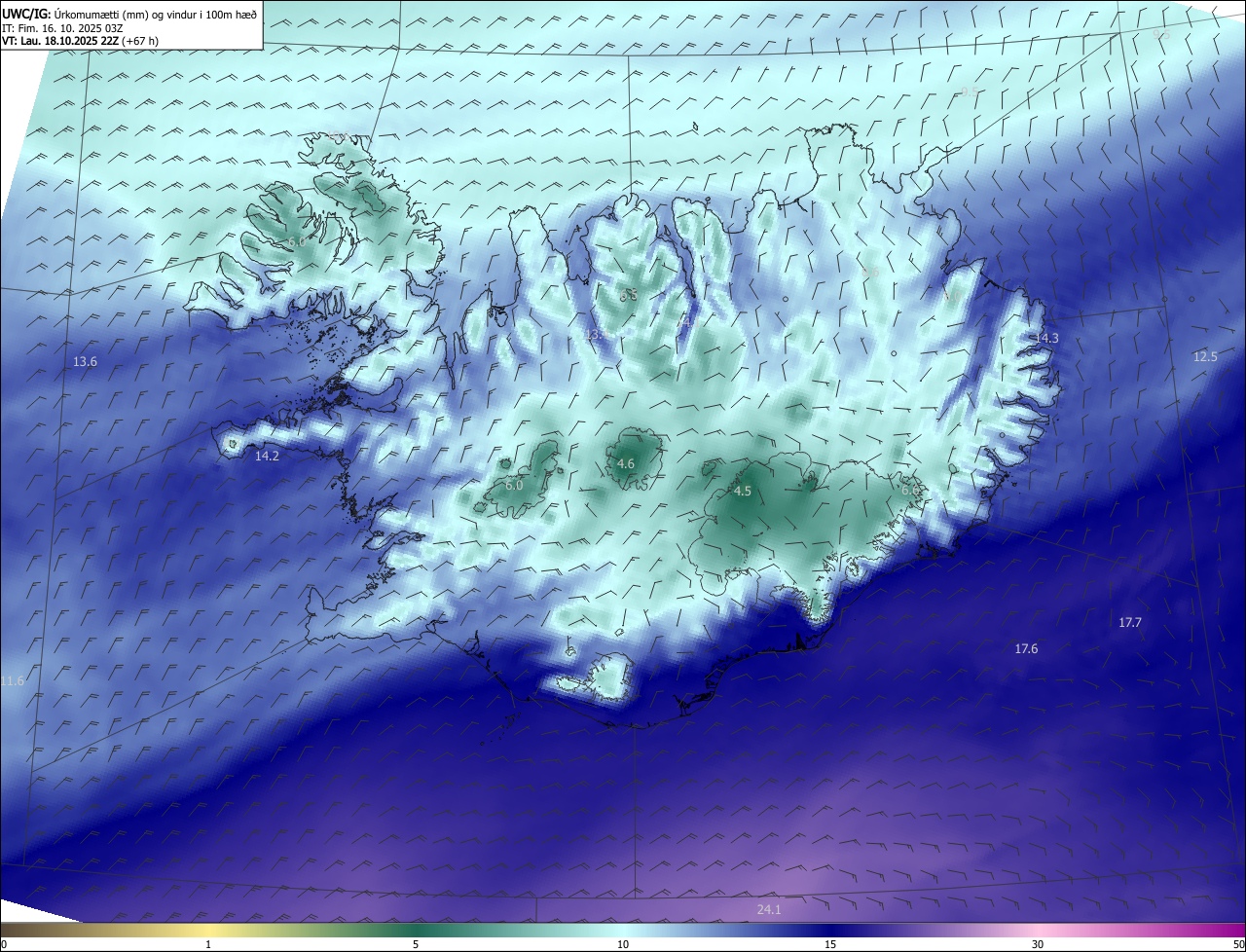Click the color scale tick labeled 15

click(830, 944)
